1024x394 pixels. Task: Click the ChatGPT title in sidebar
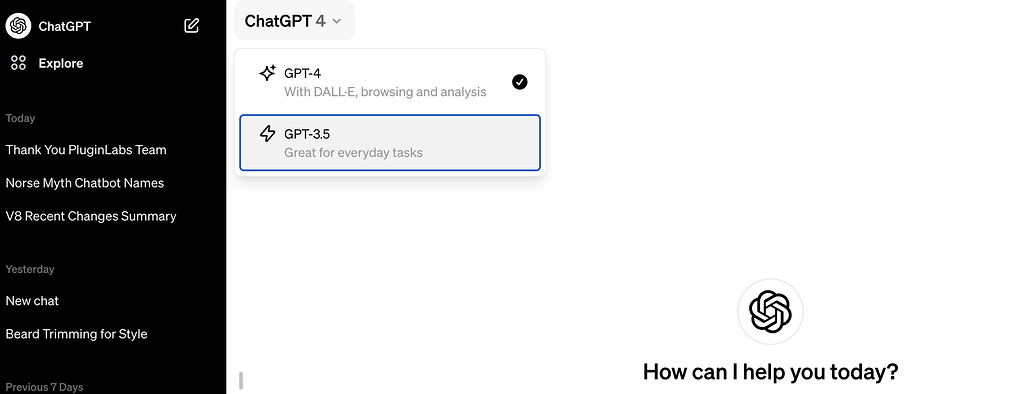pos(65,26)
